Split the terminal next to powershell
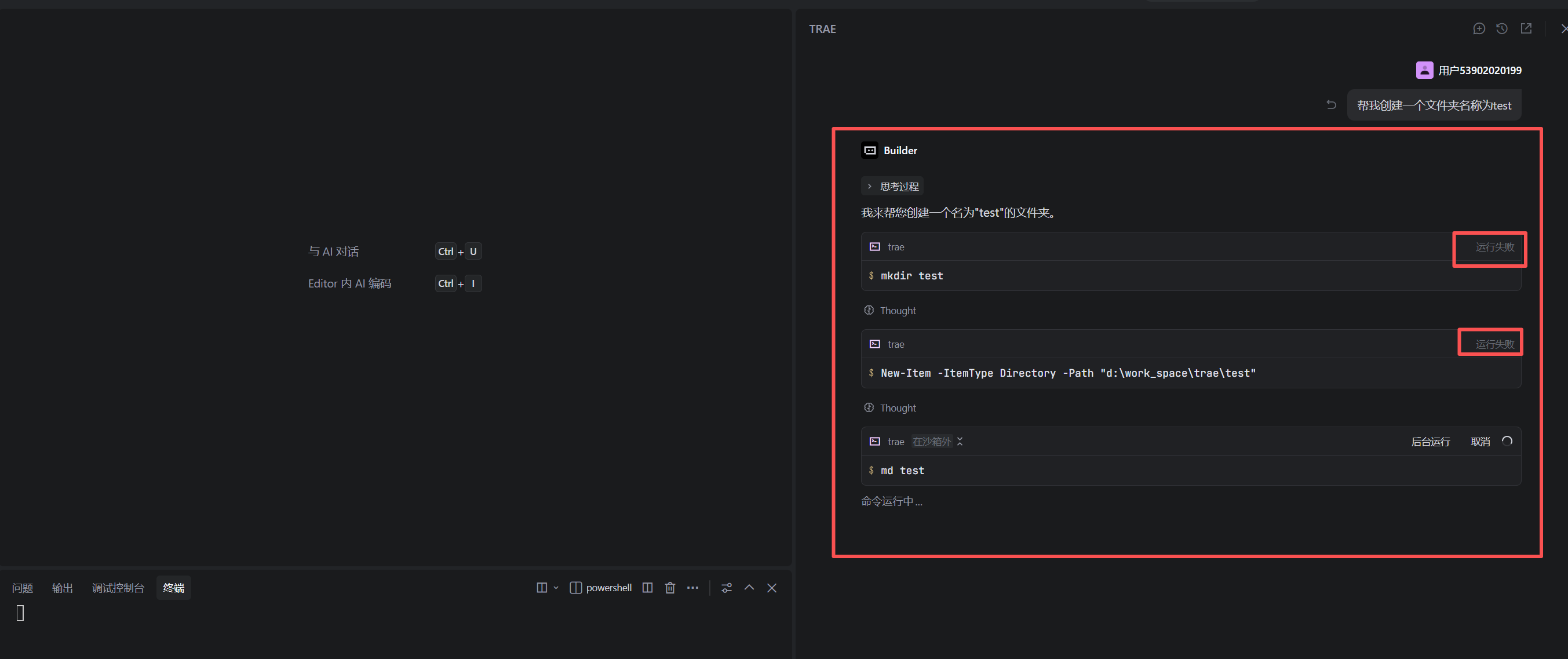 (x=647, y=588)
